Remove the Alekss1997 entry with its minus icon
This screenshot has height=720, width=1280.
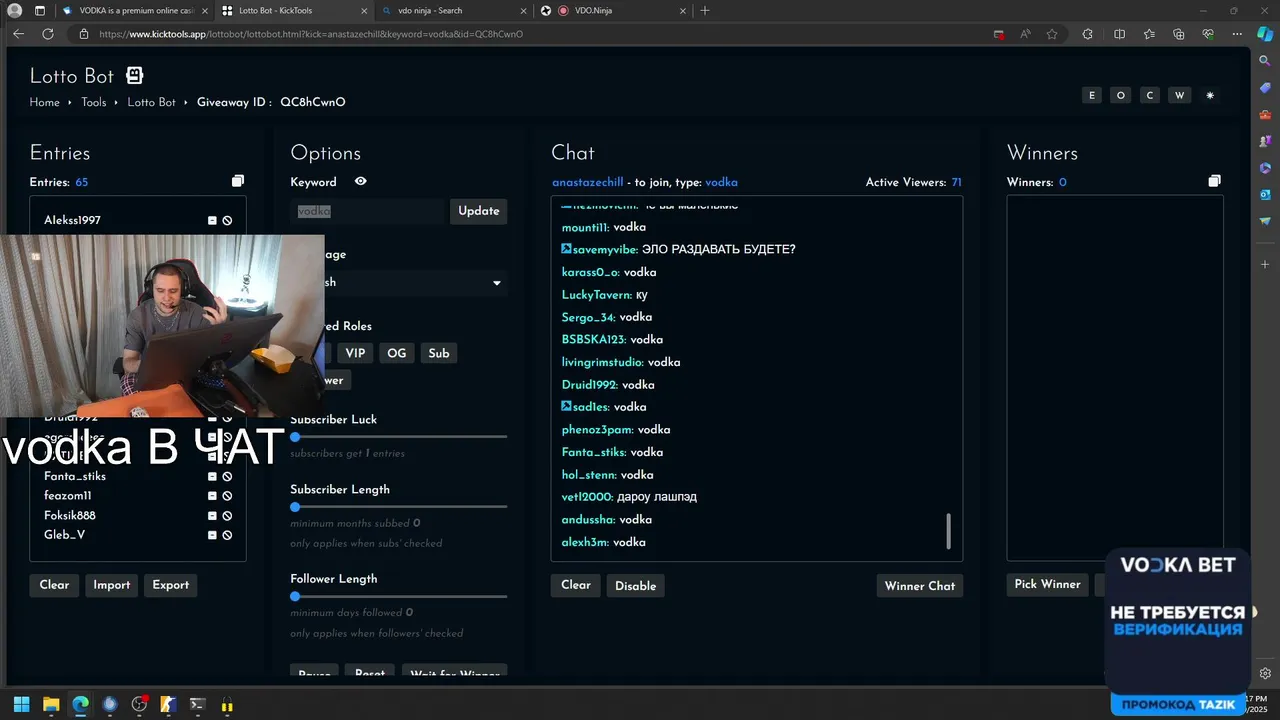tap(212, 220)
